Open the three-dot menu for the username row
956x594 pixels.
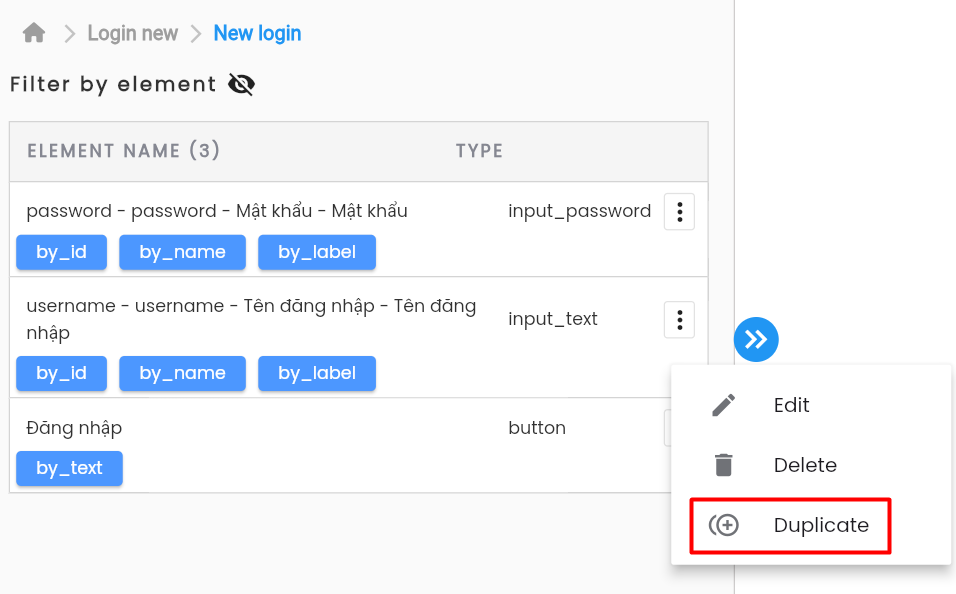click(679, 320)
